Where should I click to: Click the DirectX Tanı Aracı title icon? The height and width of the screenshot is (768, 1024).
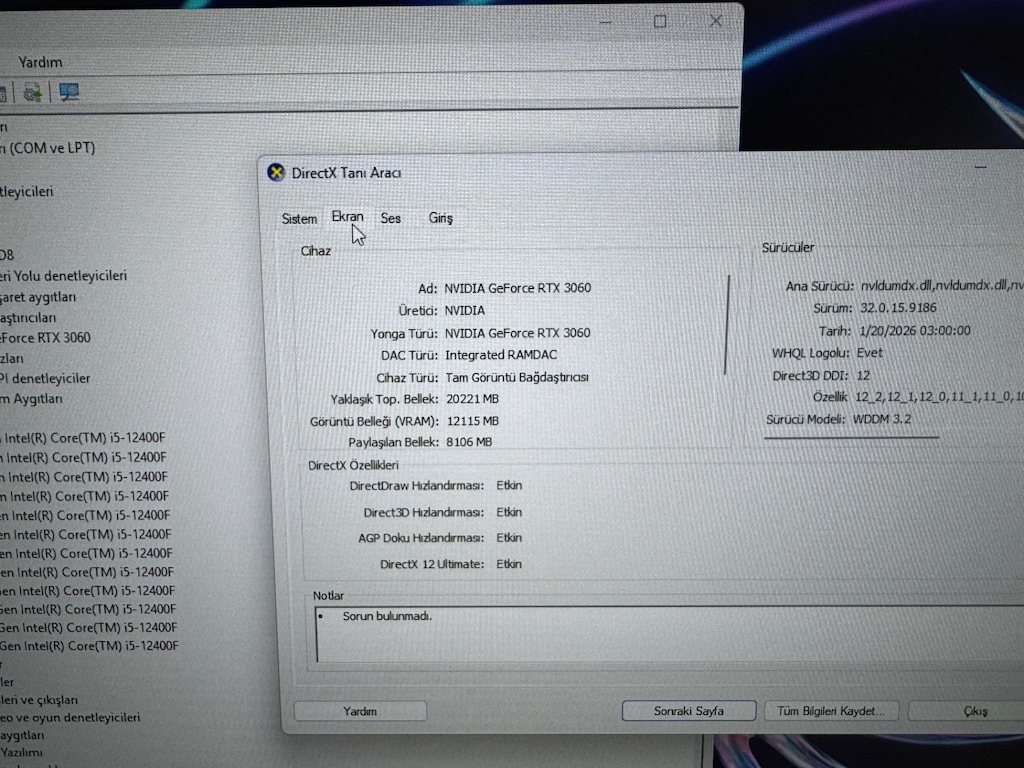276,172
